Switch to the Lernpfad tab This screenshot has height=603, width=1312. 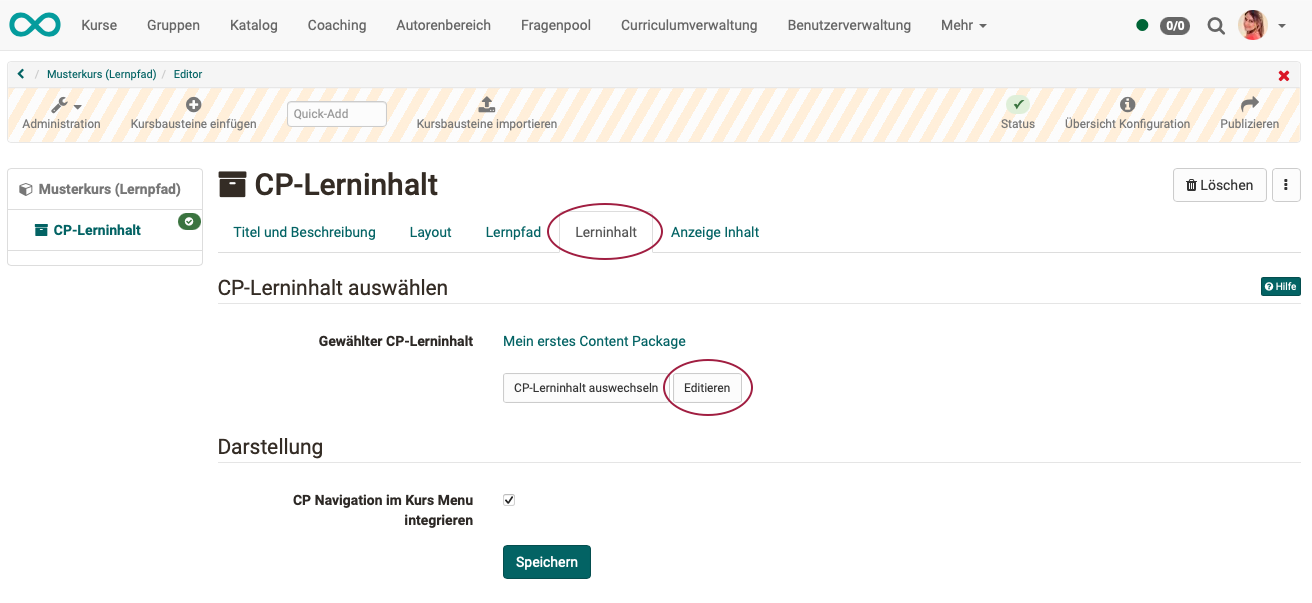(513, 231)
